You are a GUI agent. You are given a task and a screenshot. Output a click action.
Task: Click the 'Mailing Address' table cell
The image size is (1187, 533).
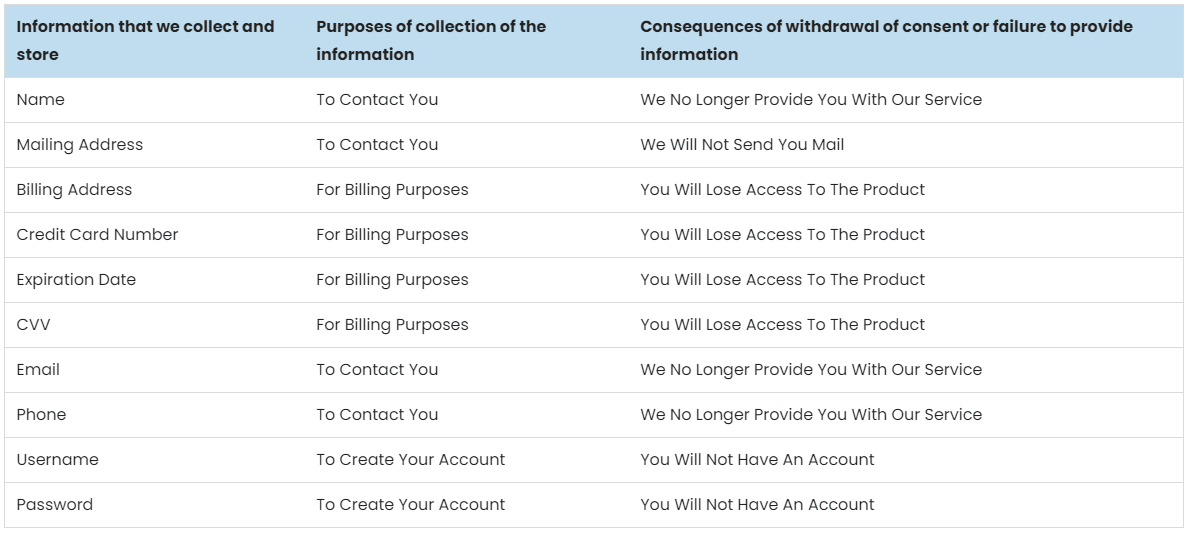[154, 145]
